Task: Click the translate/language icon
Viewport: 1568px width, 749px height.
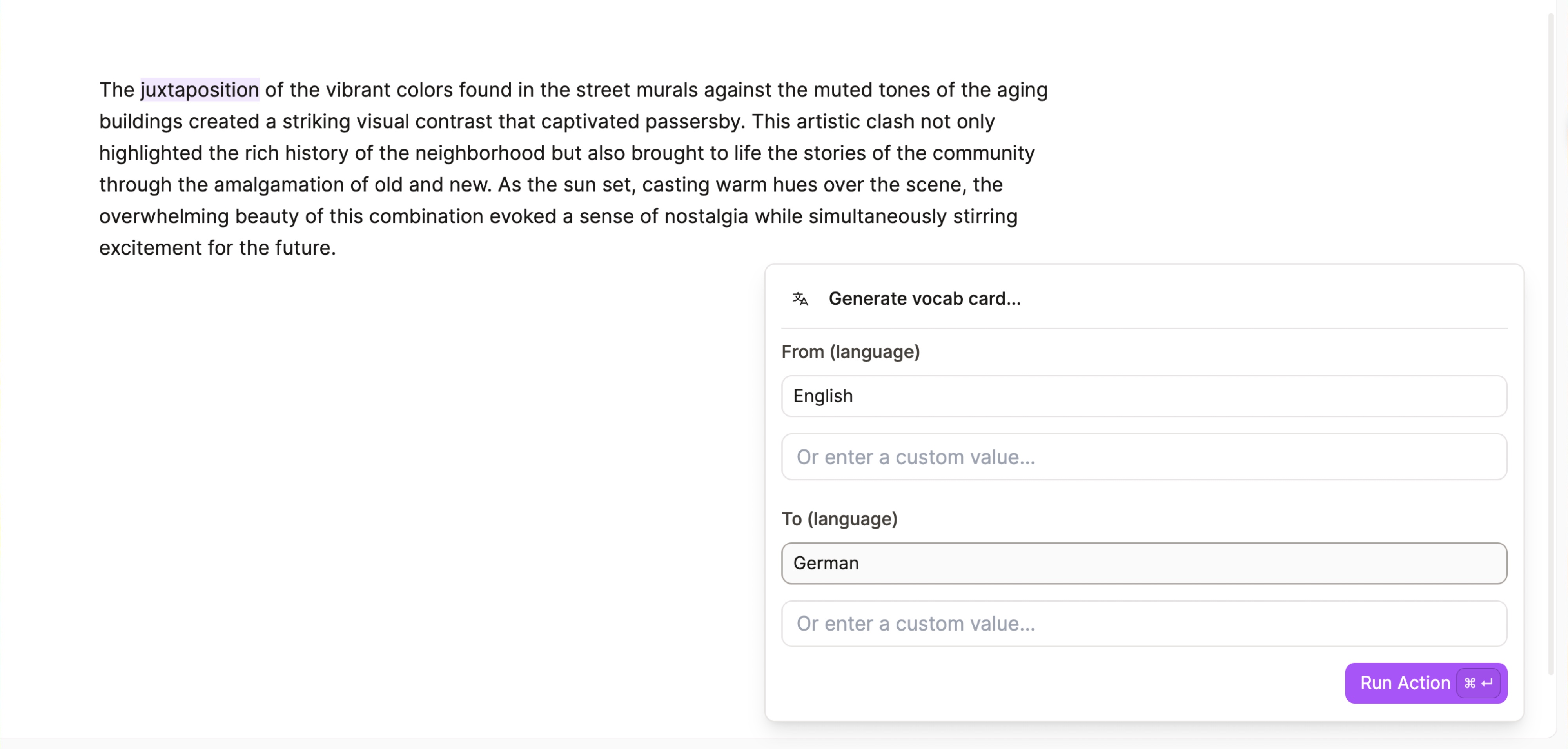Action: [x=800, y=298]
